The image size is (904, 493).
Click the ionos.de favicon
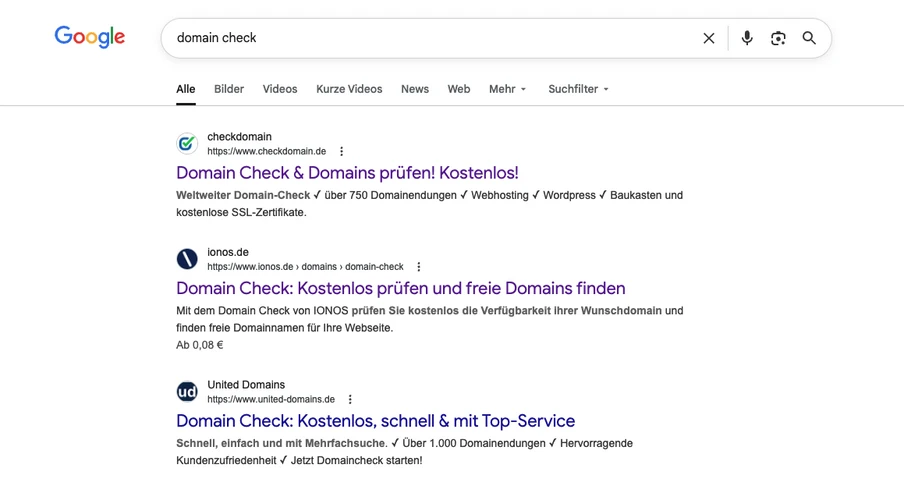pos(187,259)
